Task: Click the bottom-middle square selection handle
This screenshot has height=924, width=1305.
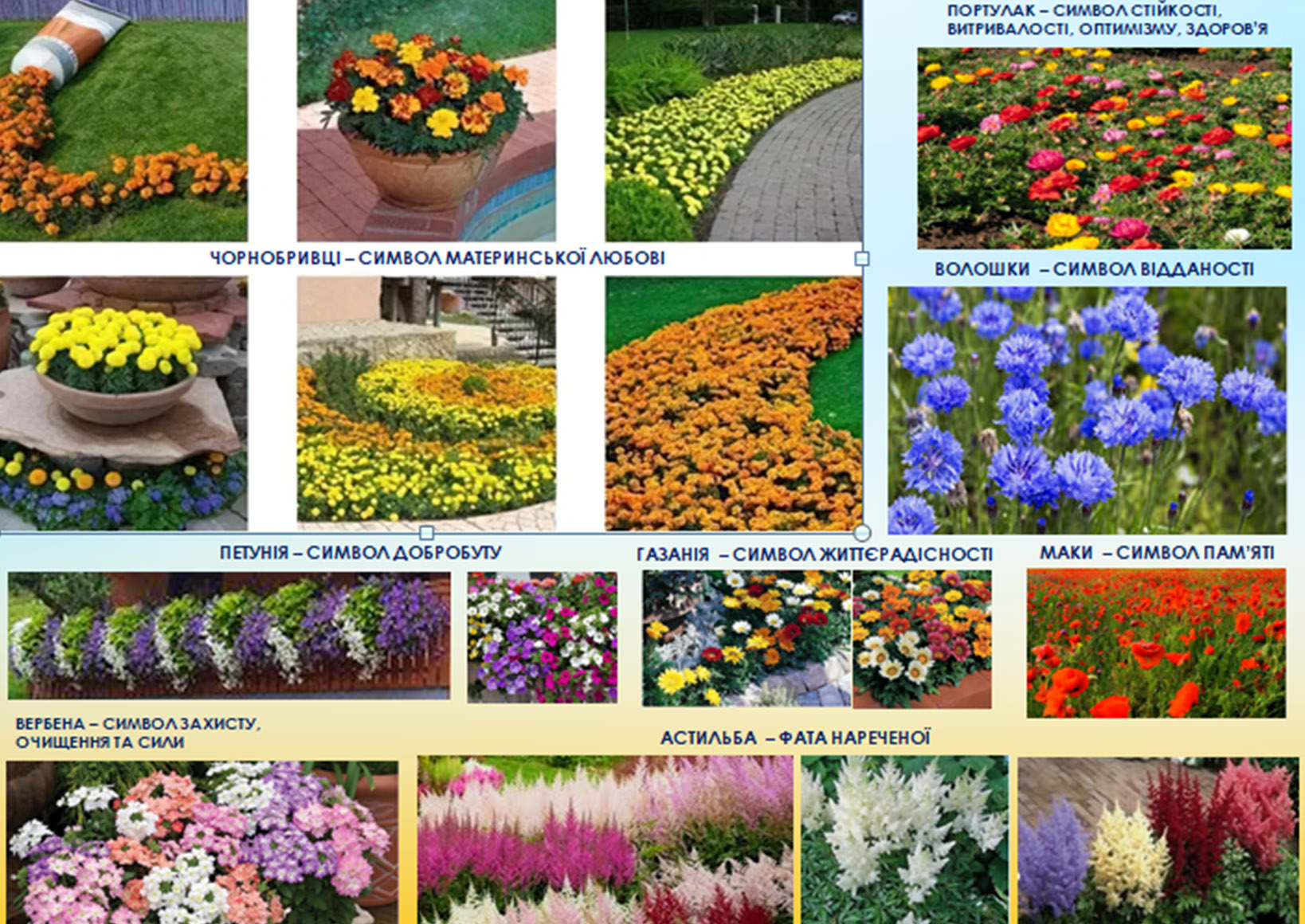Action: [x=427, y=532]
